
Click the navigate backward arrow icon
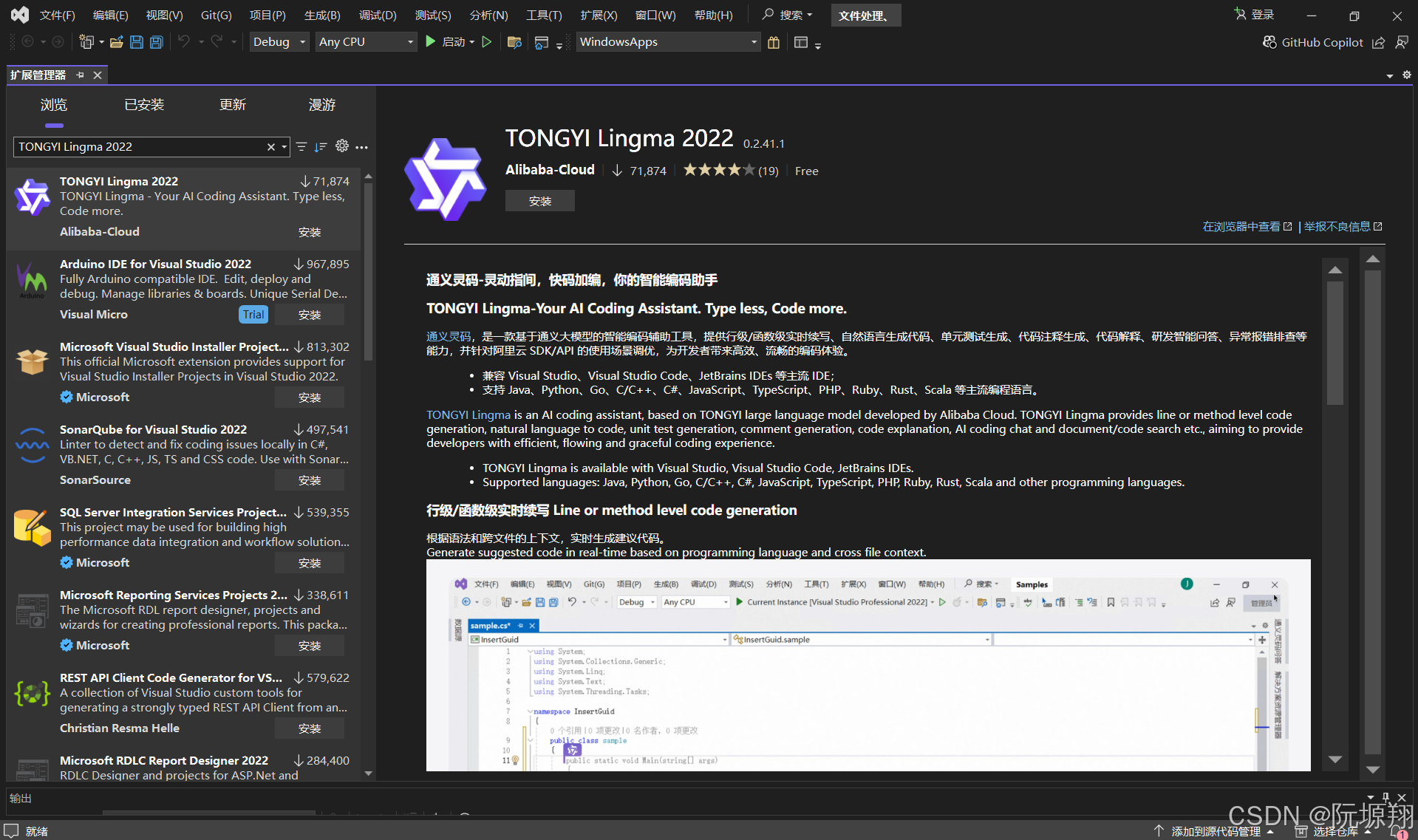27,42
